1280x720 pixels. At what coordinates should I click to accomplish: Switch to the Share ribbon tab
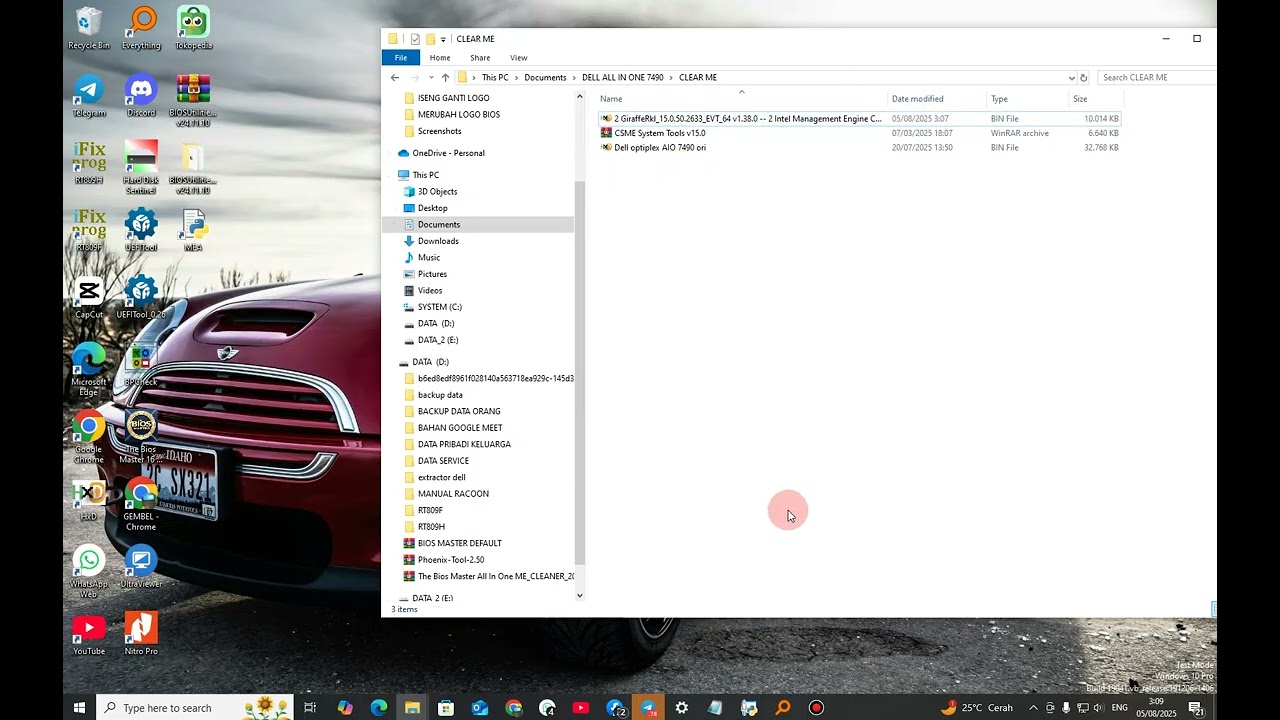(x=480, y=57)
